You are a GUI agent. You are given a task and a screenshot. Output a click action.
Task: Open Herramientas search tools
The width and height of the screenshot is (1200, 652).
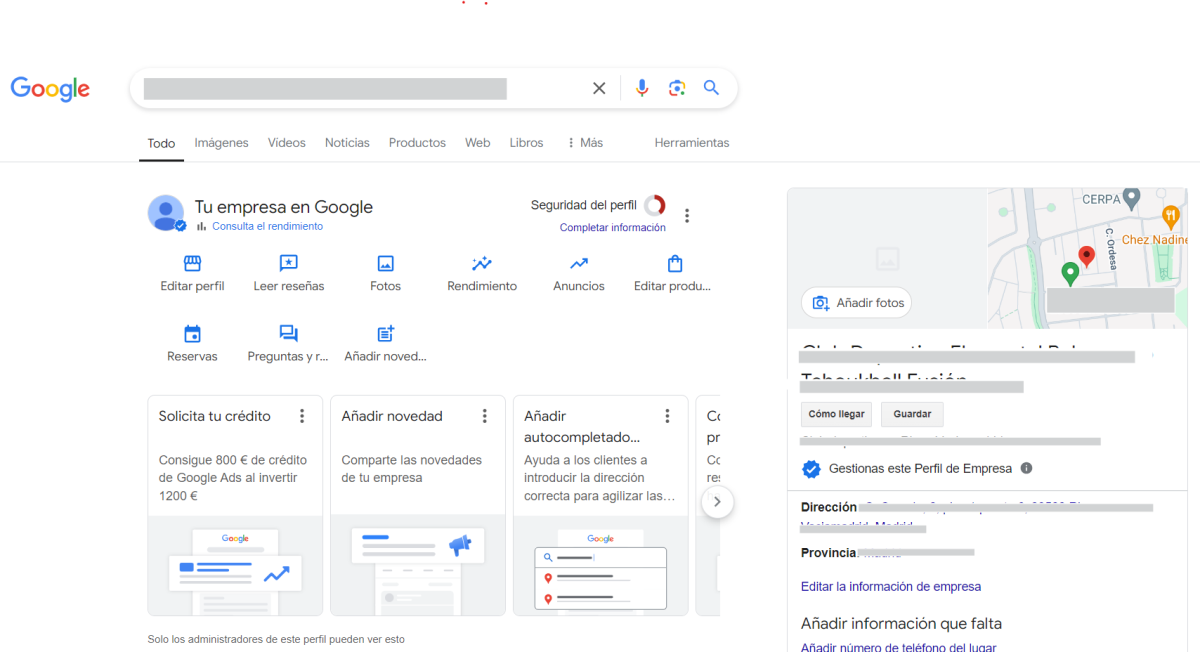coord(692,143)
